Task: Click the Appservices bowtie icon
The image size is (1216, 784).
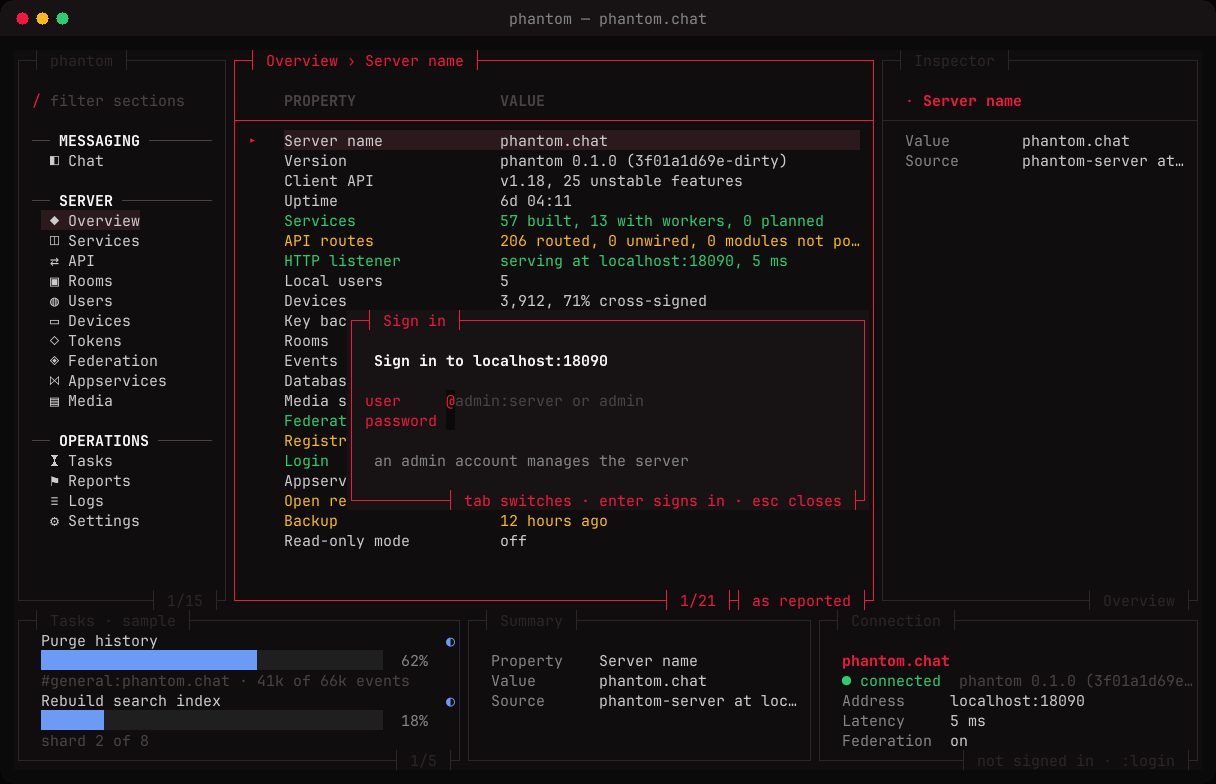Action: coord(54,381)
